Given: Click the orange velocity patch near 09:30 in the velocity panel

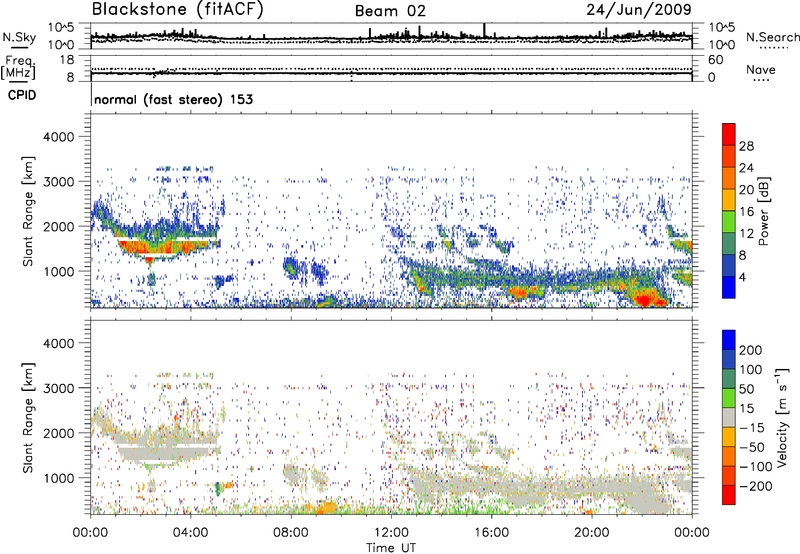Looking at the screenshot, I should click(x=327, y=507).
